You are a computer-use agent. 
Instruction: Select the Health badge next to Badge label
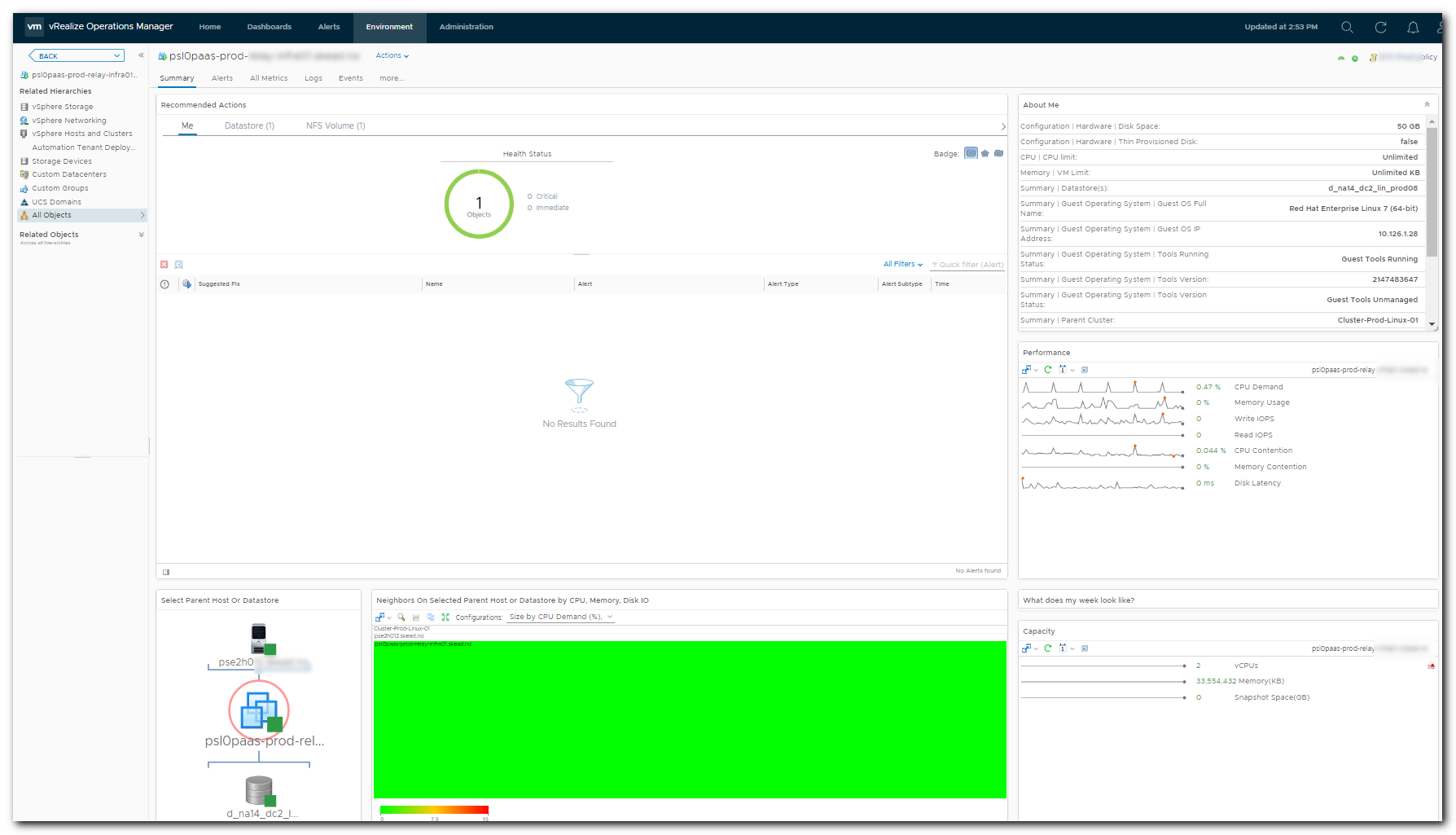click(x=971, y=153)
